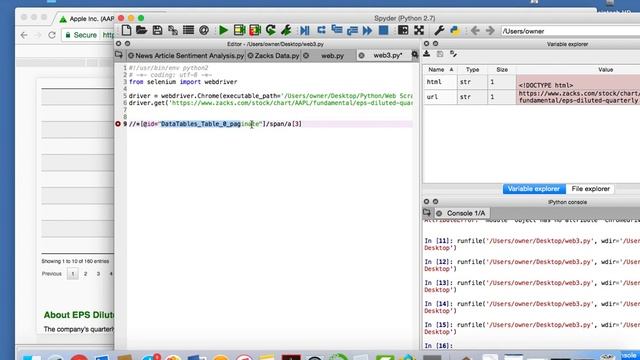Save the current file with floppy icon
640x360 pixels.
157,30
